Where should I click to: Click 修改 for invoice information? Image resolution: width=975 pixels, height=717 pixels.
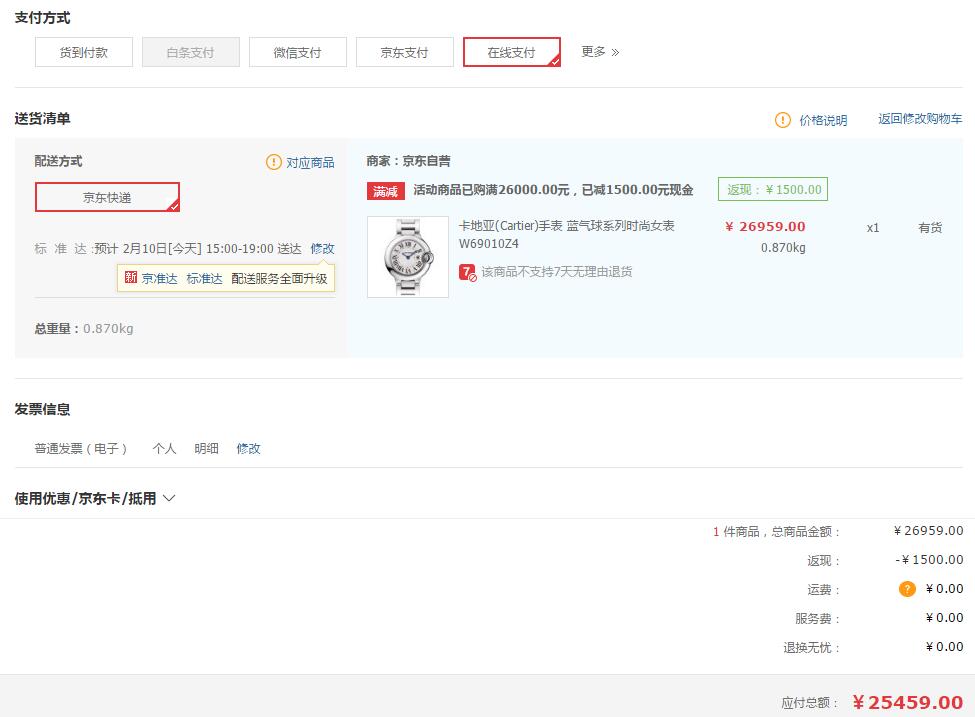pyautogui.click(x=248, y=448)
